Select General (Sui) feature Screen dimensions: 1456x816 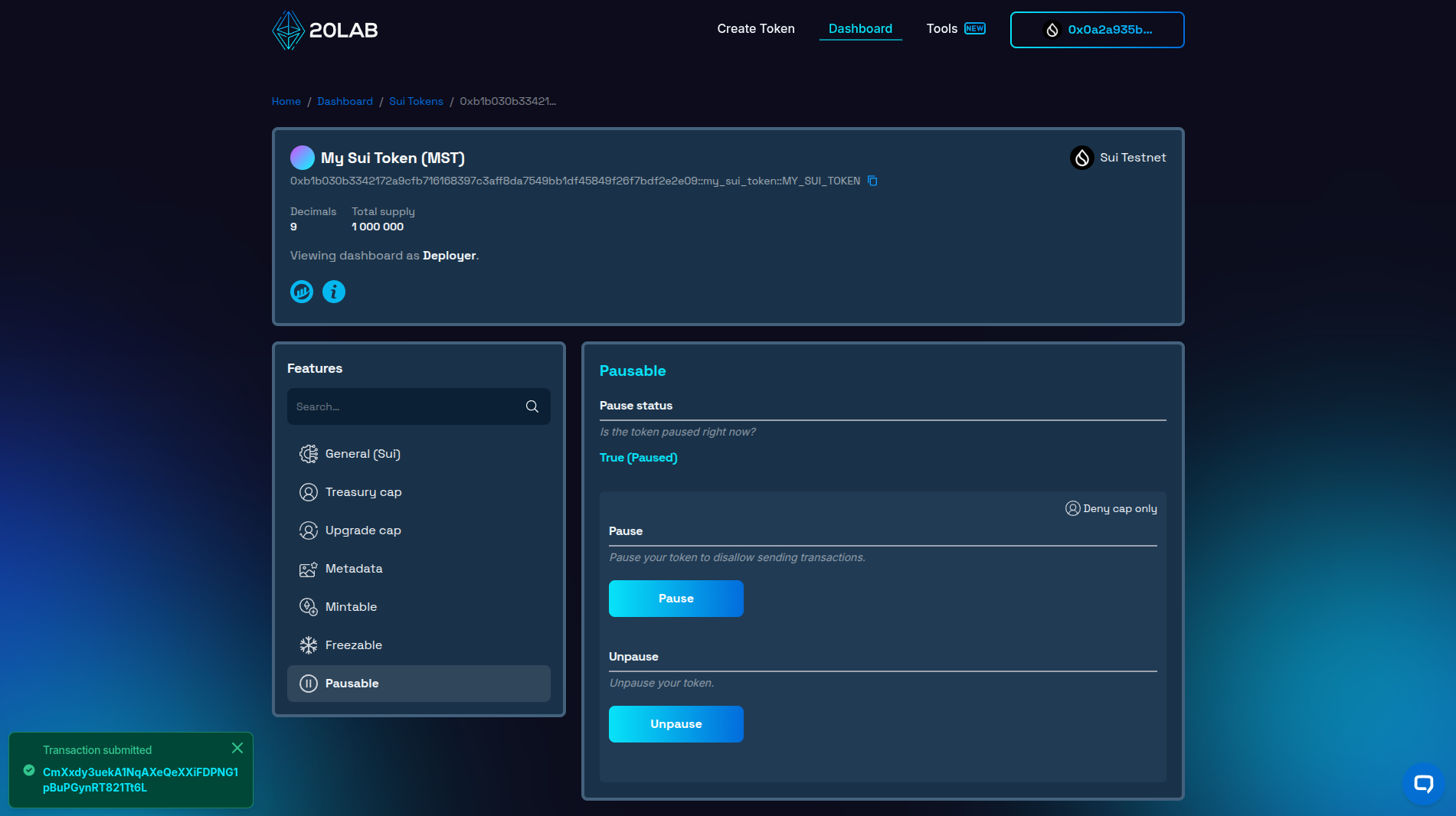tap(419, 454)
